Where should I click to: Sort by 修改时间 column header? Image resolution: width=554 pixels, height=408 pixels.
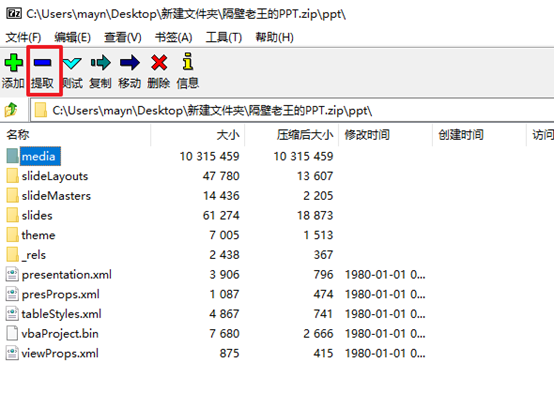point(385,135)
